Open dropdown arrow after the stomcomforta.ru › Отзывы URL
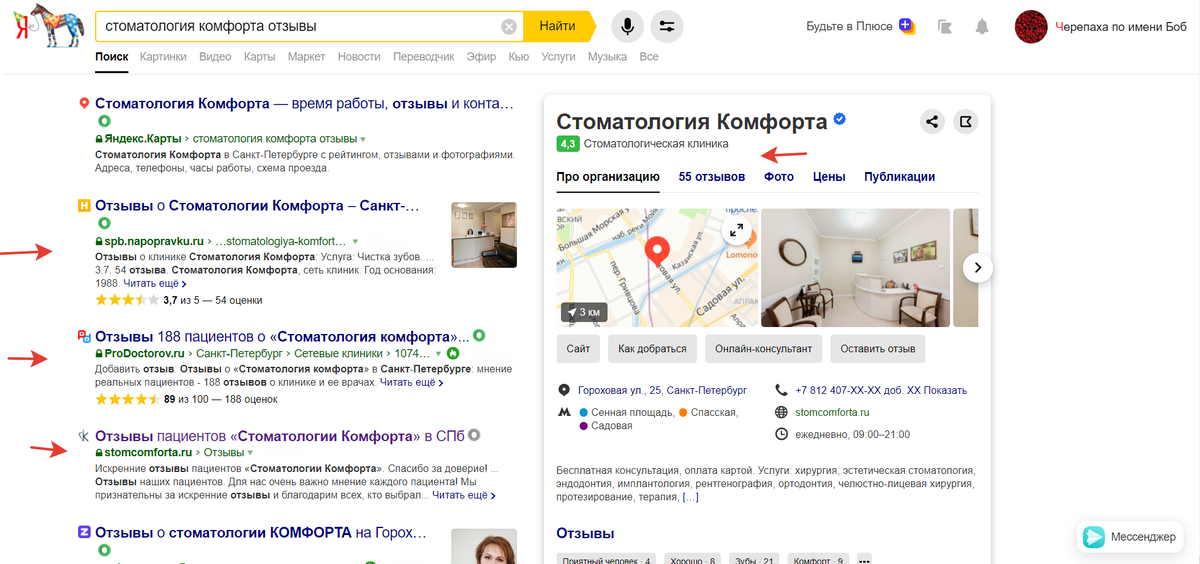Screen dimensions: 1200x564 coord(251,453)
